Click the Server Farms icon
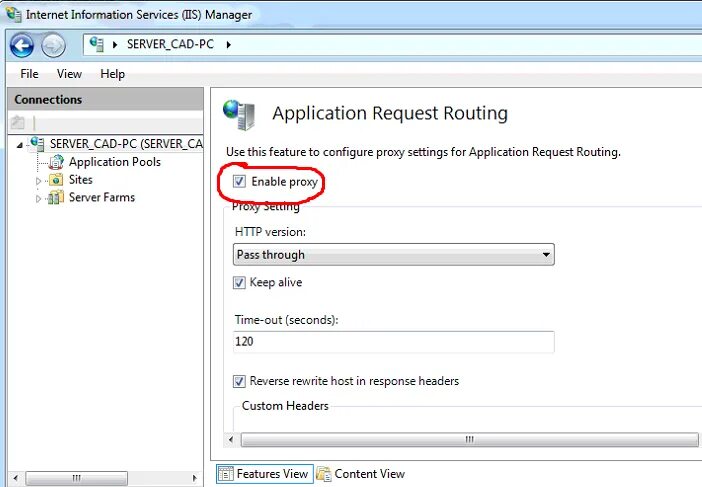This screenshot has width=702, height=487. coord(56,197)
